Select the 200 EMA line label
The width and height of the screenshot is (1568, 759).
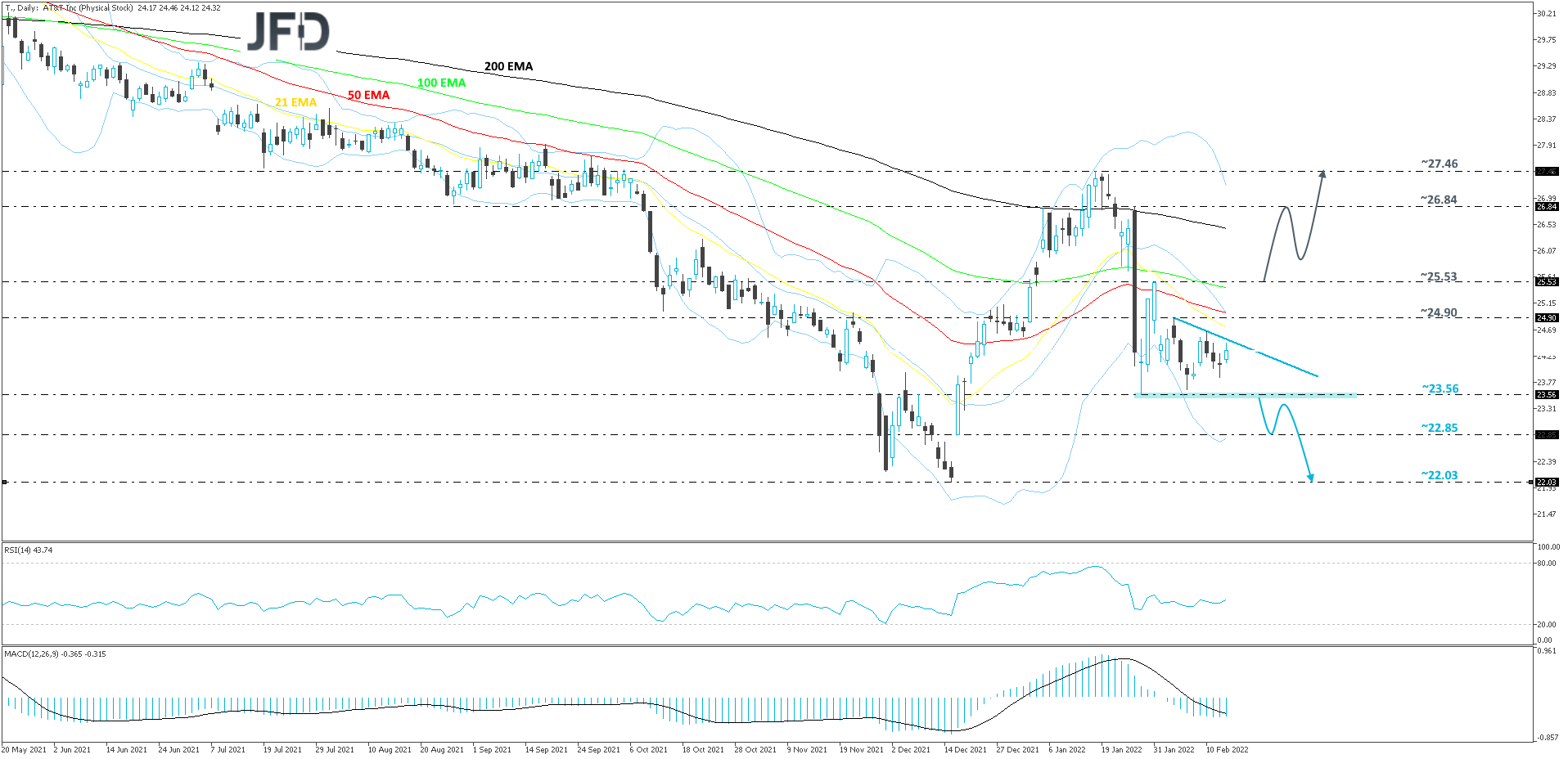point(507,65)
